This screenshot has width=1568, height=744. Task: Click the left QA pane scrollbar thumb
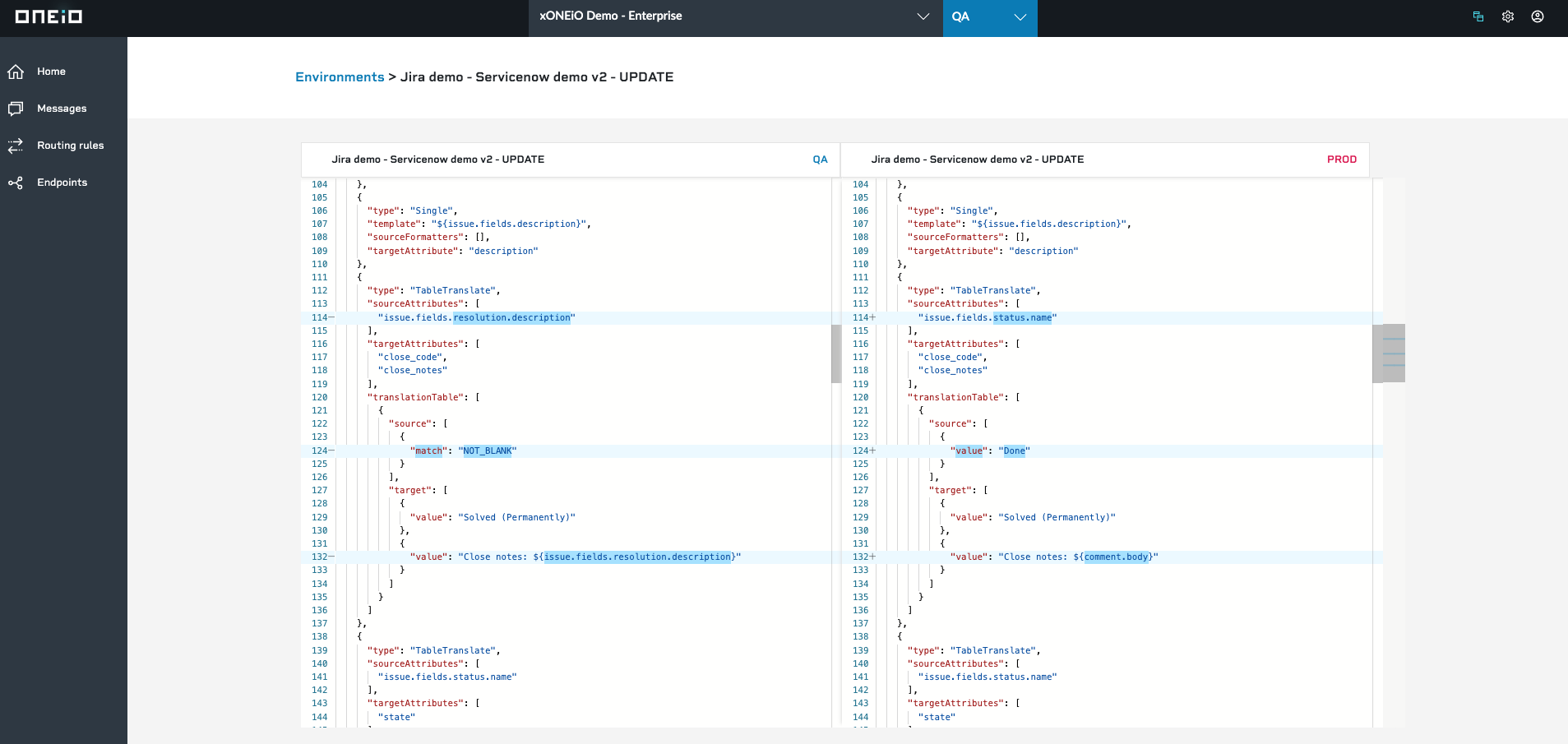click(x=836, y=354)
